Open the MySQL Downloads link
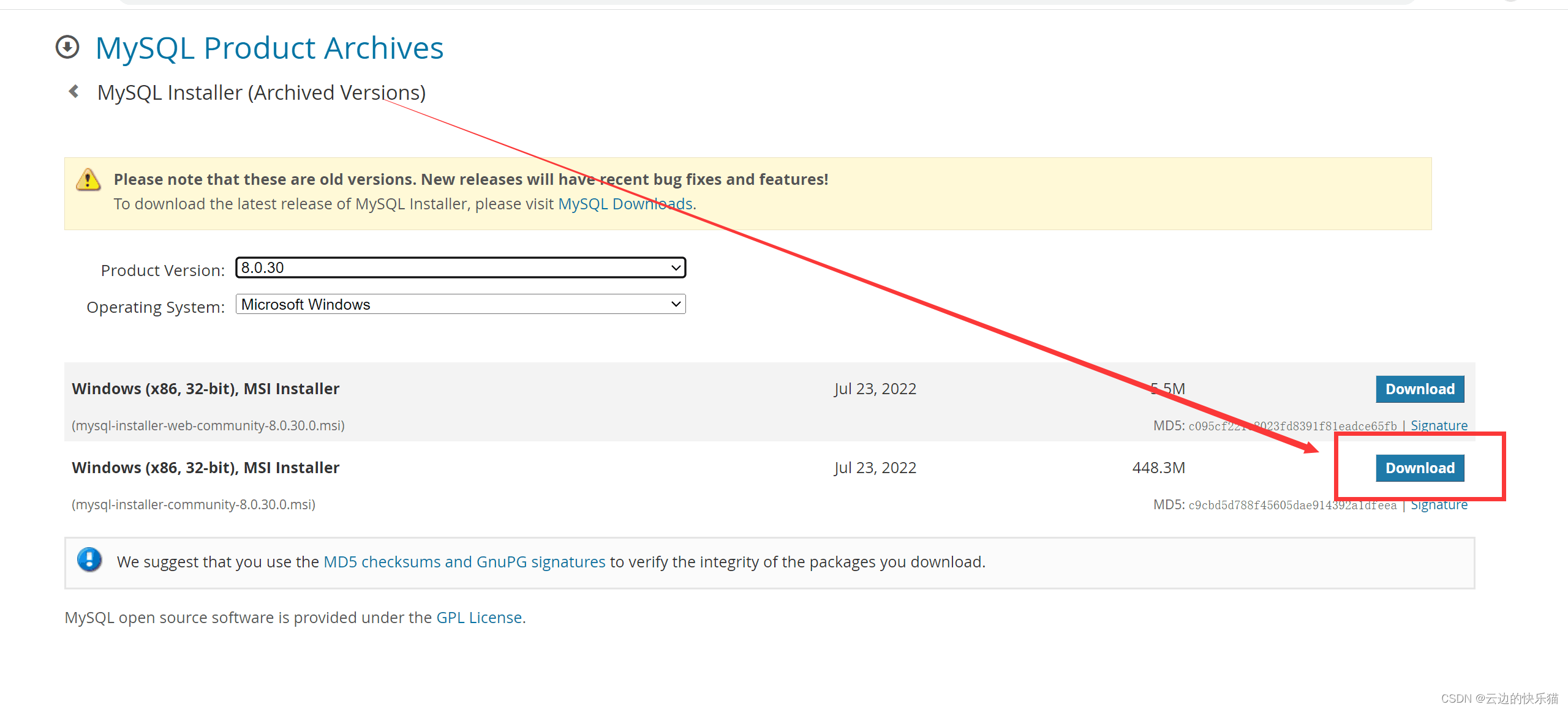The width and height of the screenshot is (1568, 710). point(625,204)
